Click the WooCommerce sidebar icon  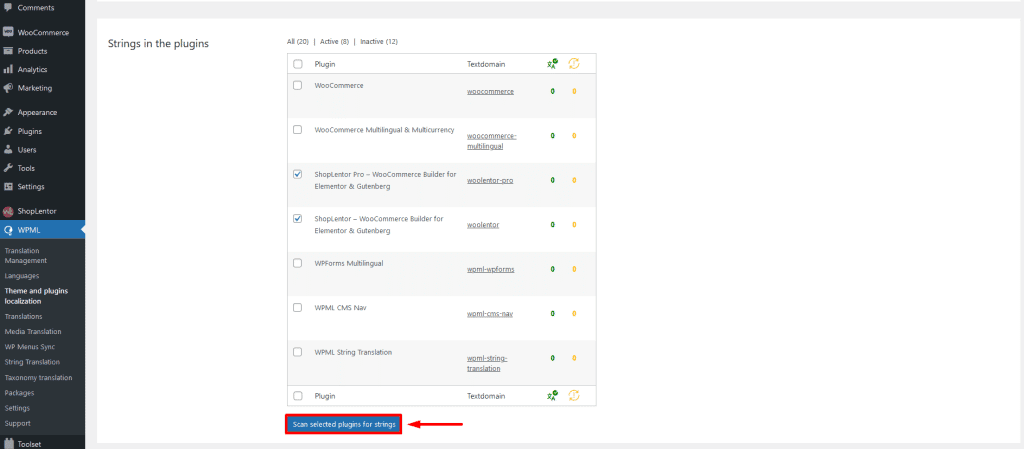click(x=8, y=32)
